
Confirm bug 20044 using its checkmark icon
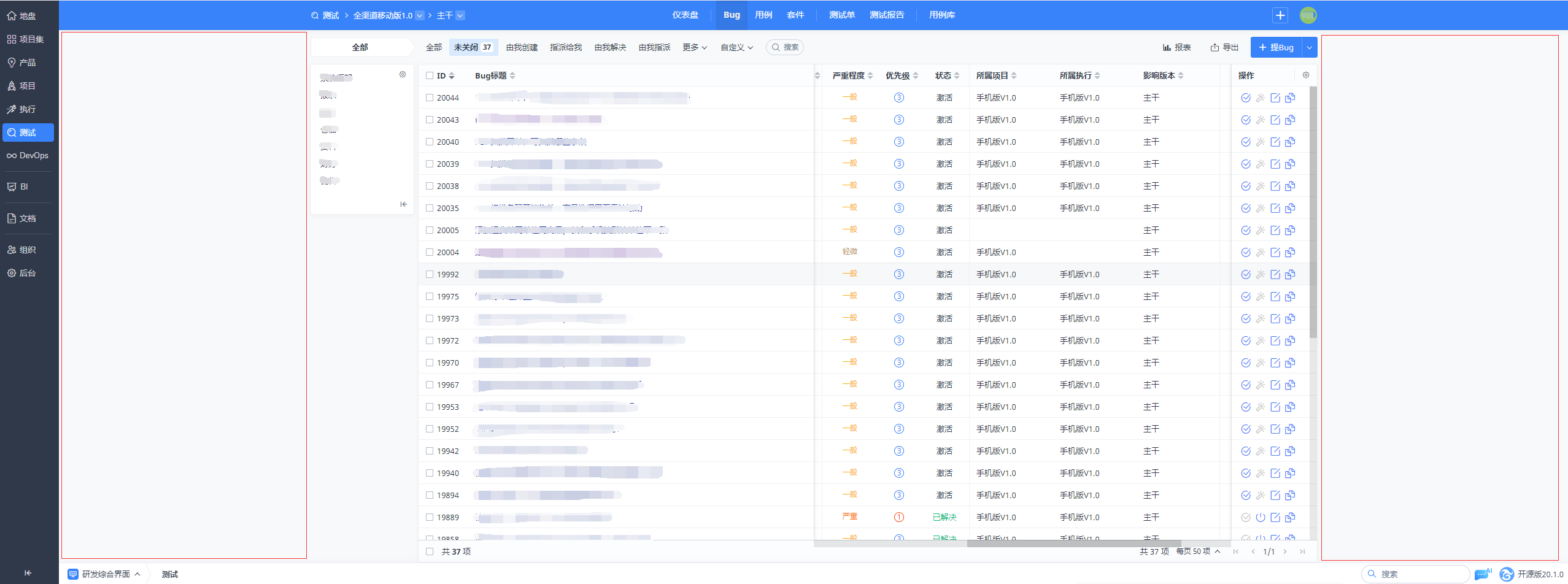point(1245,98)
